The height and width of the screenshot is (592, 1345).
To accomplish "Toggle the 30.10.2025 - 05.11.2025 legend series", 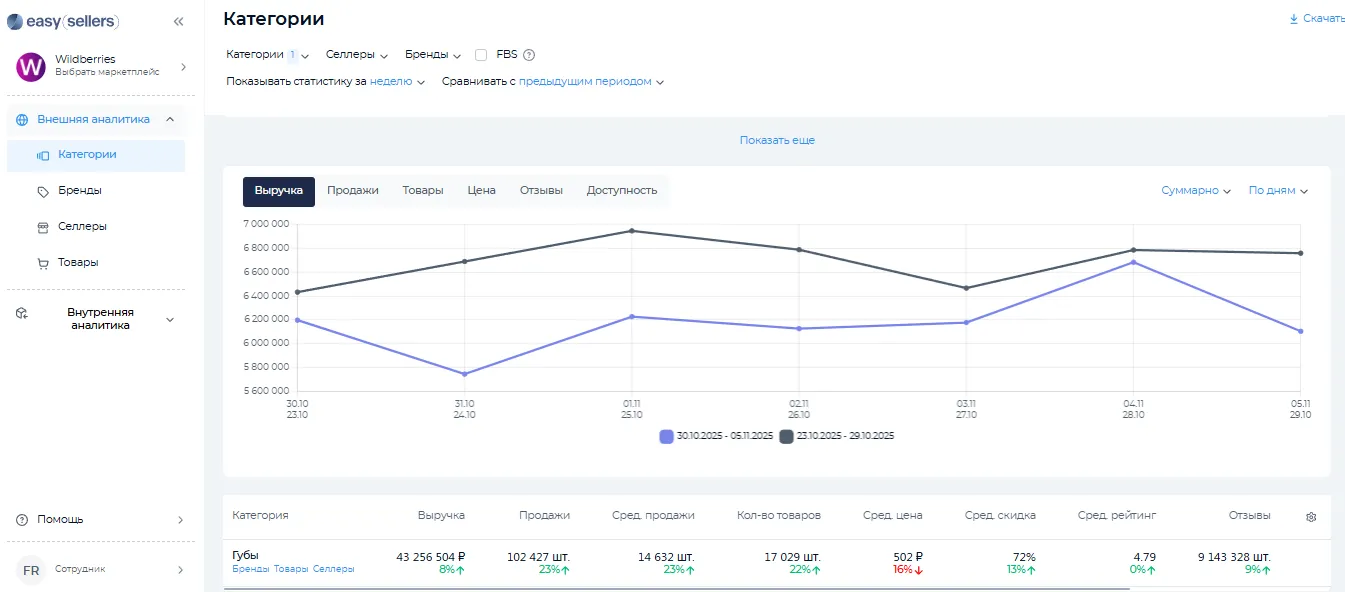I will 716,436.
